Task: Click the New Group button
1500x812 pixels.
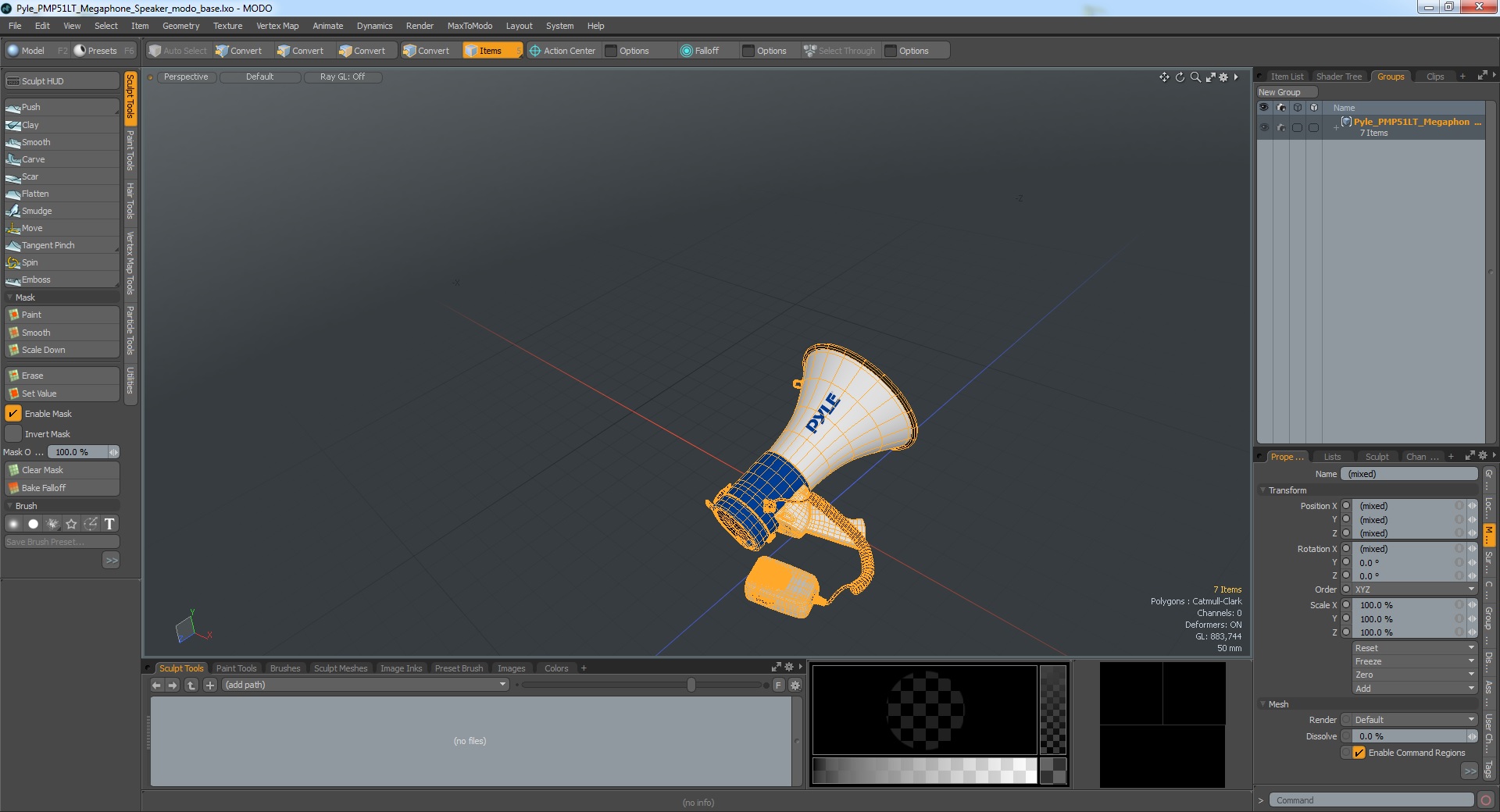Action: coord(1286,92)
